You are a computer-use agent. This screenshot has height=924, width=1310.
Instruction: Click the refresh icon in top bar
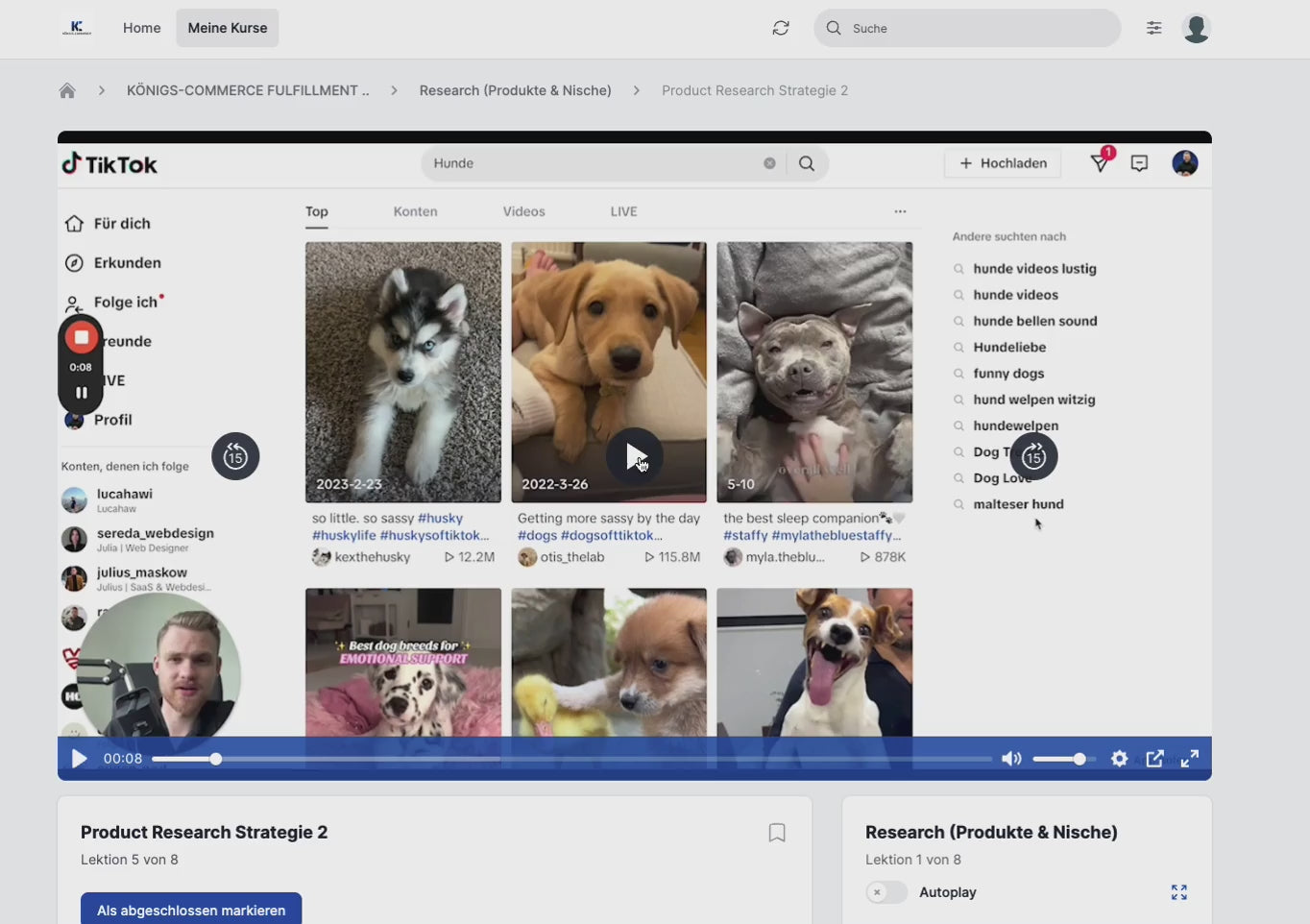tap(781, 28)
